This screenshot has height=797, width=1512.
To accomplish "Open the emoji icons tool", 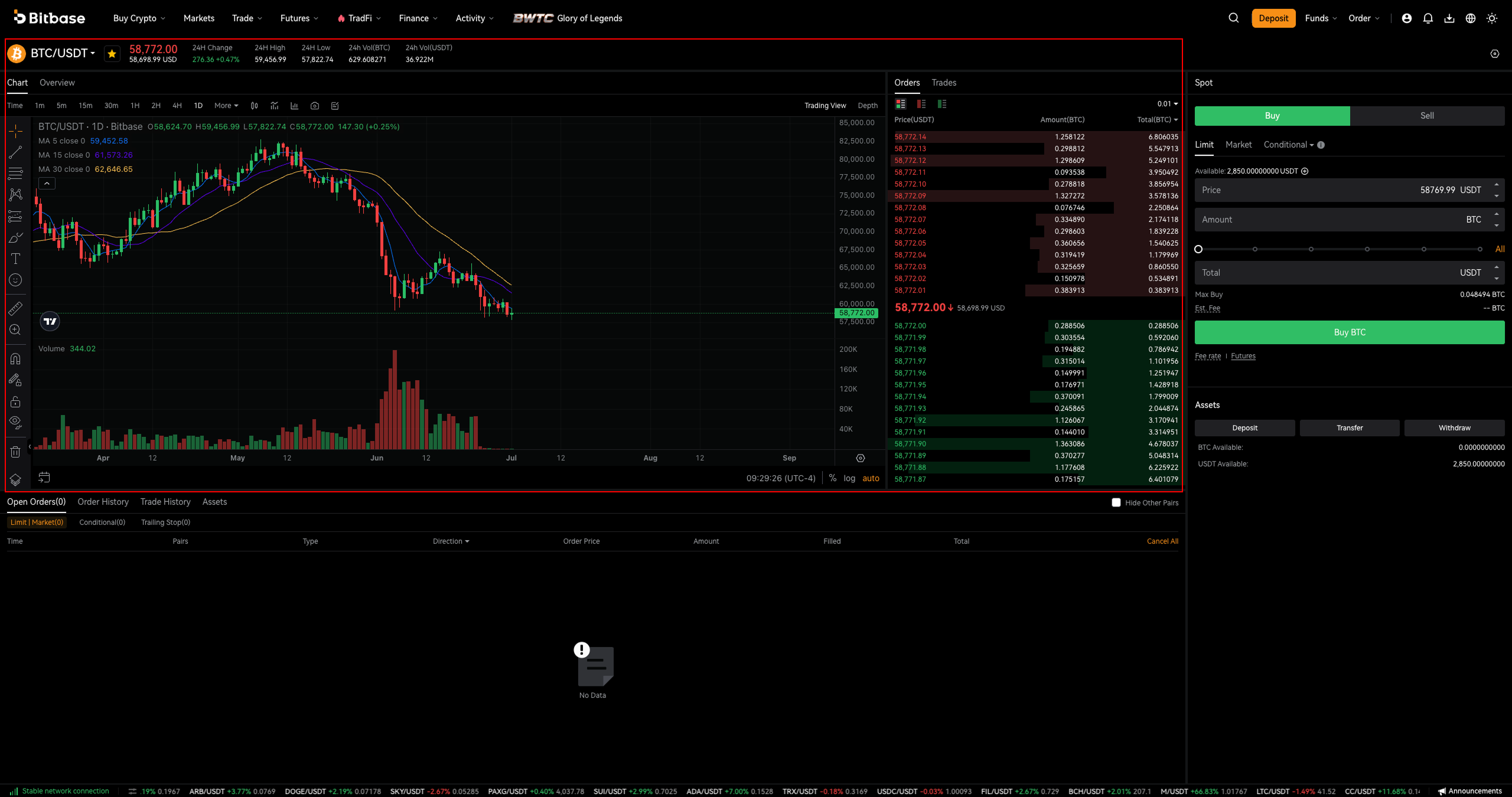I will [x=15, y=280].
